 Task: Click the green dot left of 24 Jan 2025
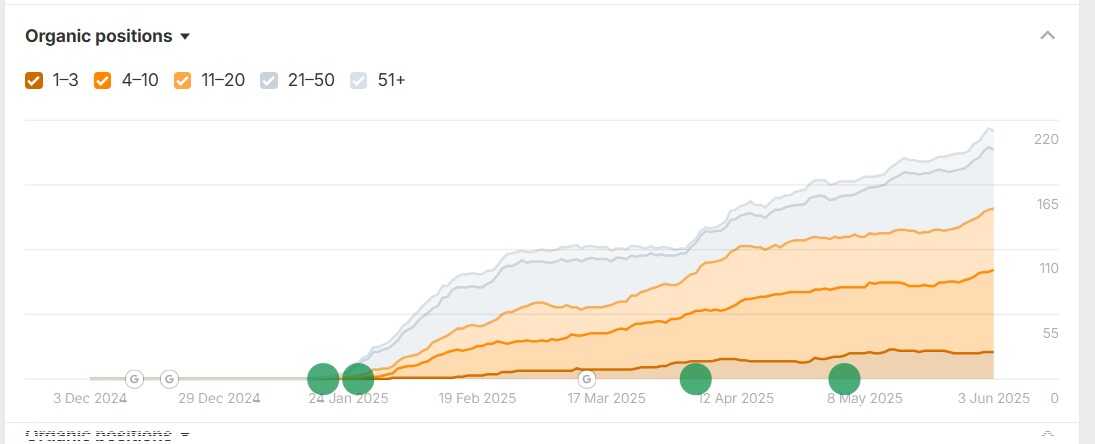tap(323, 379)
